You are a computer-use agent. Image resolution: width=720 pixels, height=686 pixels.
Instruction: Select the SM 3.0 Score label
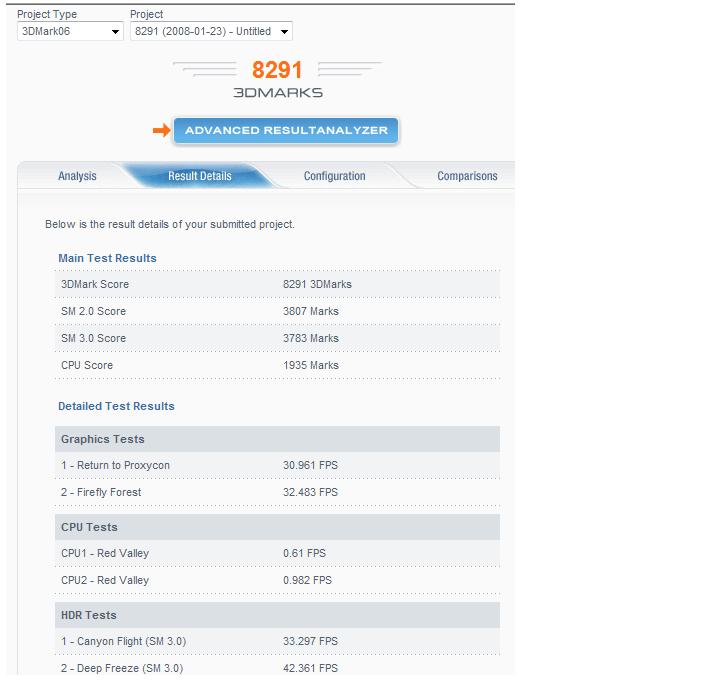coord(93,338)
